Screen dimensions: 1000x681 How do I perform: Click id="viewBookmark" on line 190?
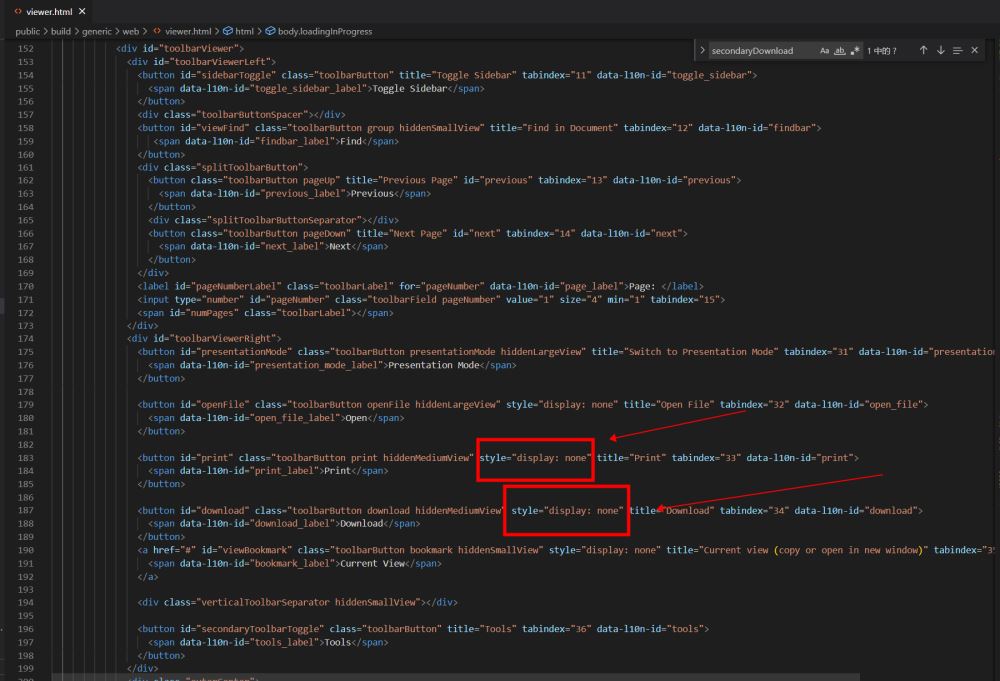click(x=247, y=550)
